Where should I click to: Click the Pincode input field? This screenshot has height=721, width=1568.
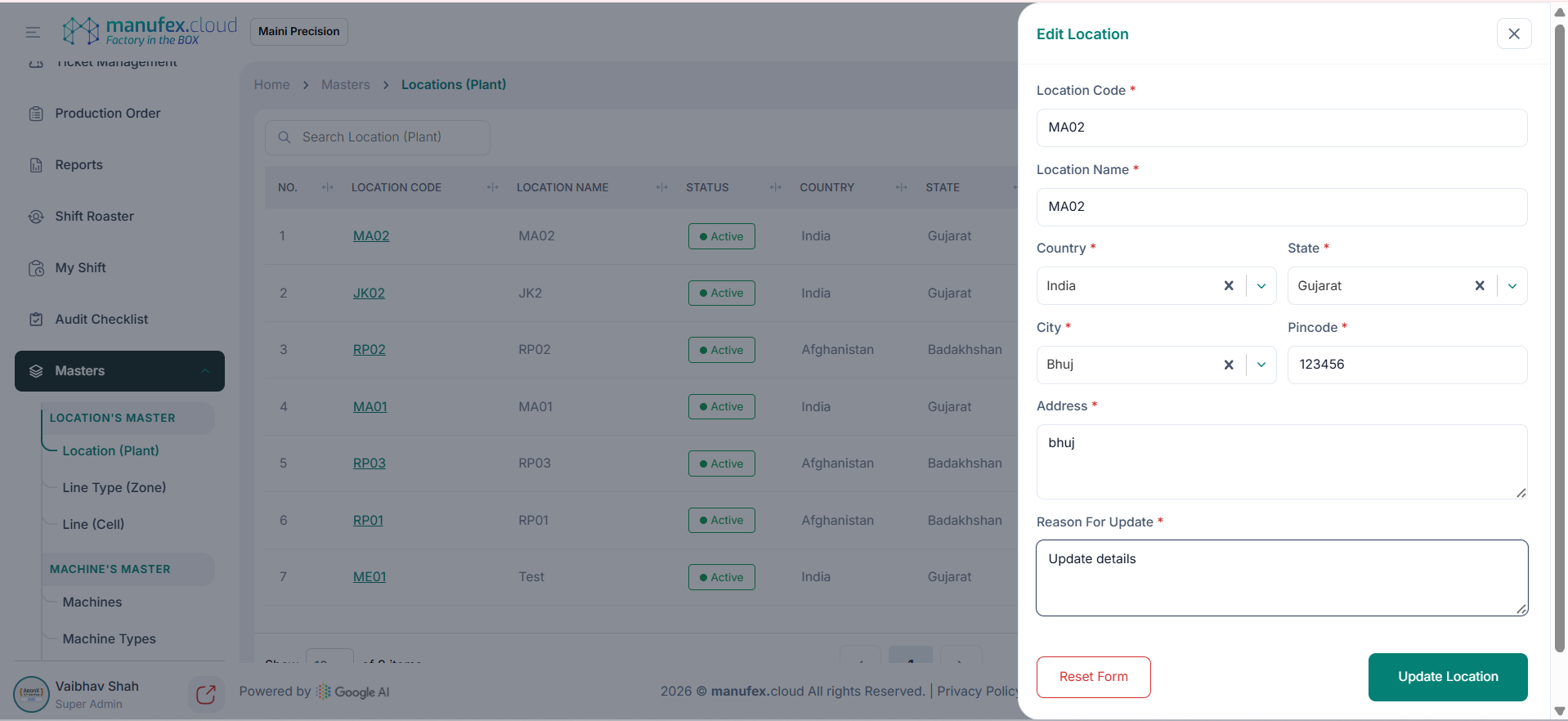[x=1406, y=365]
